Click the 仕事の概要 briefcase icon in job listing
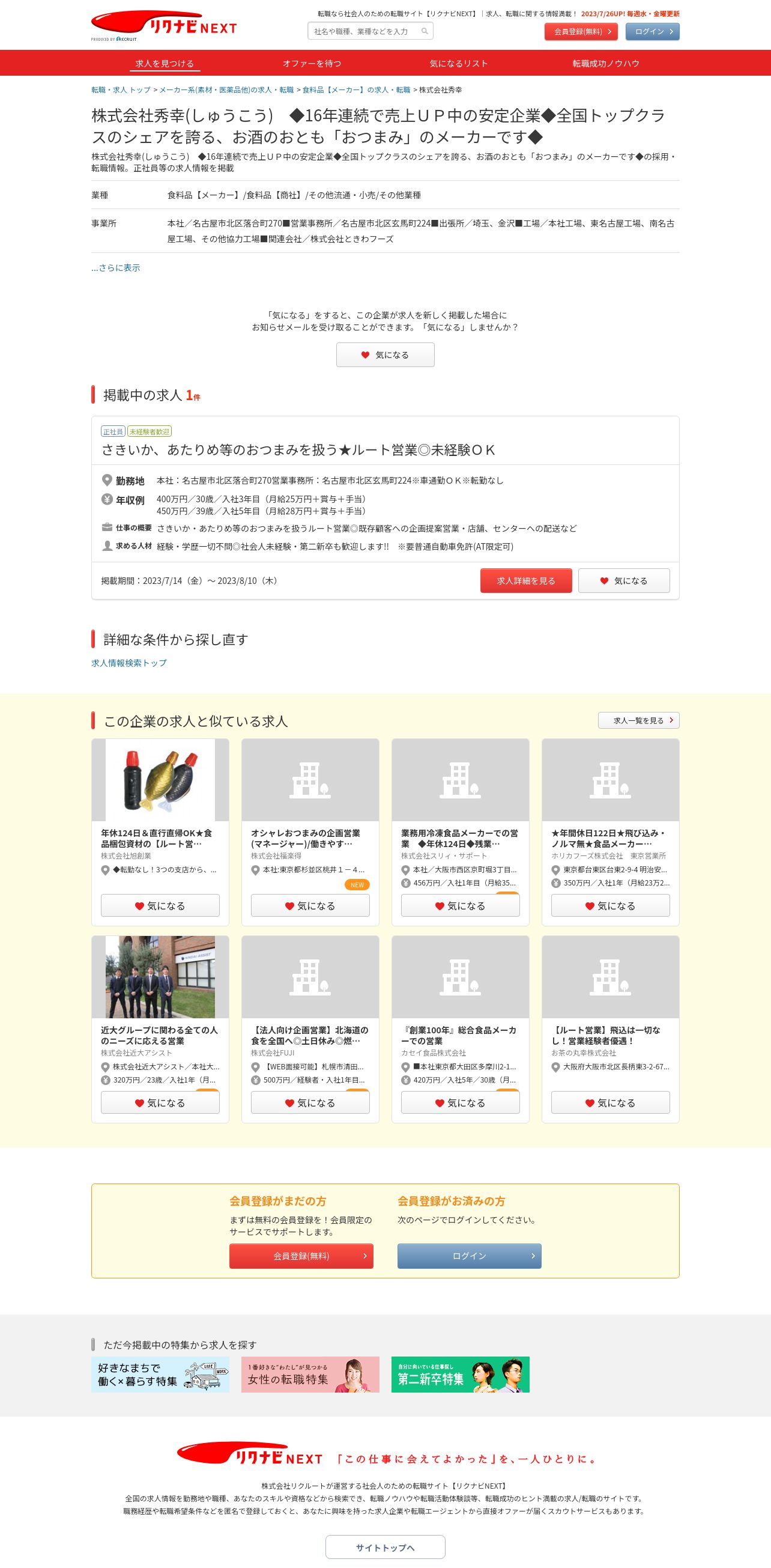Image resolution: width=771 pixels, height=1568 pixels. (x=107, y=527)
